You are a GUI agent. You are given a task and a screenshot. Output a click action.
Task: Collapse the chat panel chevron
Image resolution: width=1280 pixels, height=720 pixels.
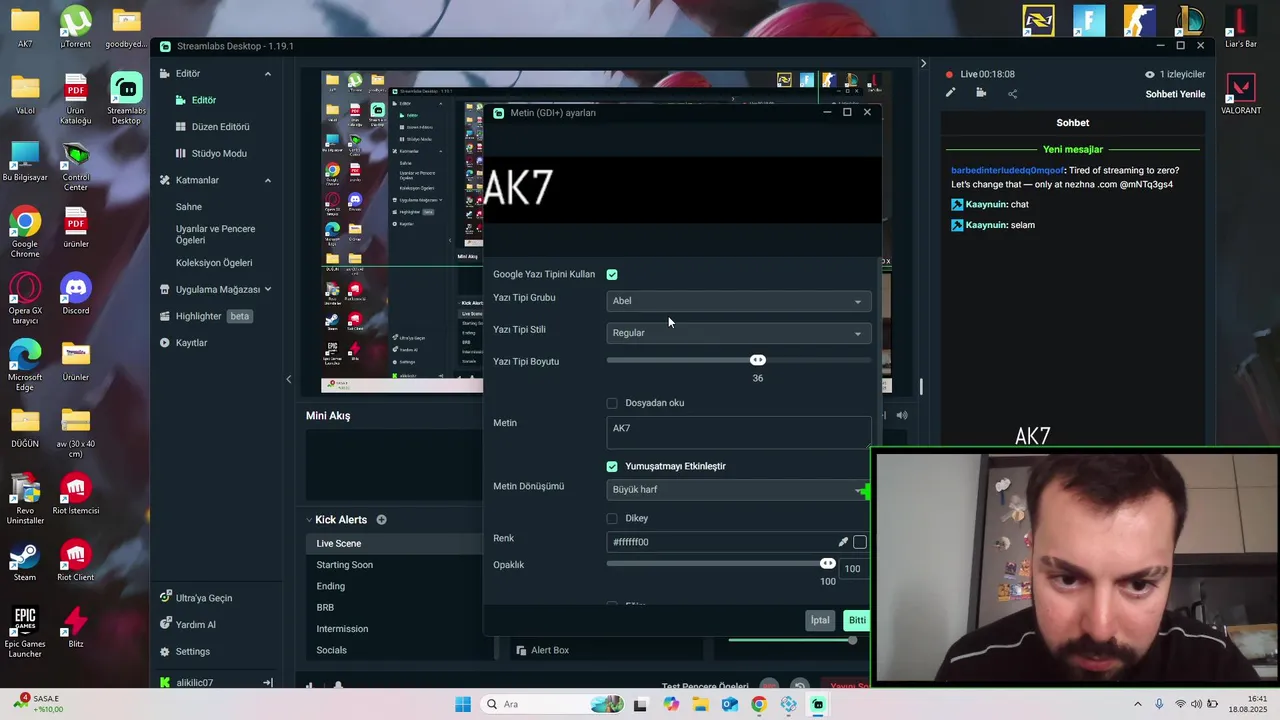(x=923, y=63)
